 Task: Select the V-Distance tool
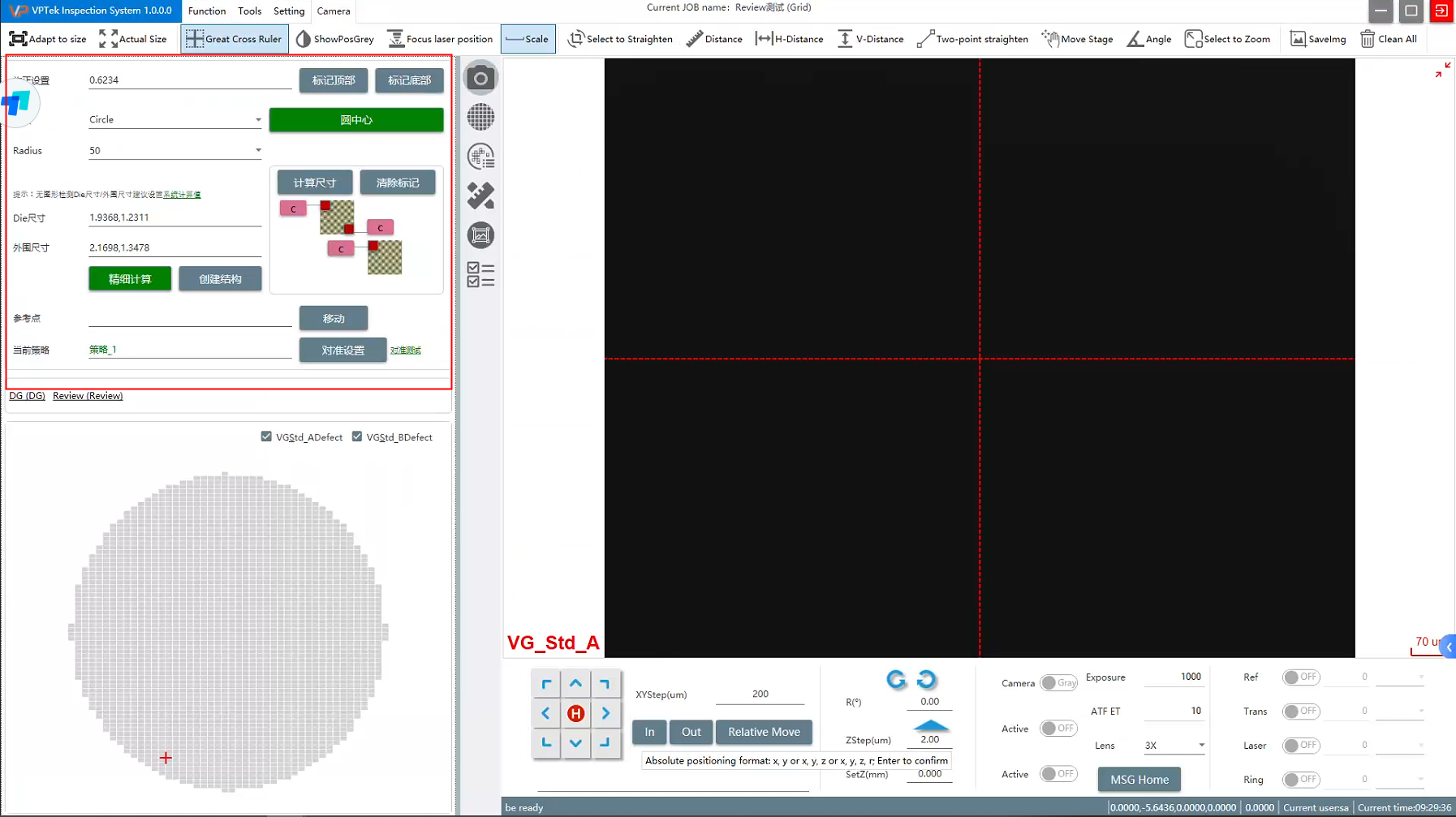tap(870, 39)
